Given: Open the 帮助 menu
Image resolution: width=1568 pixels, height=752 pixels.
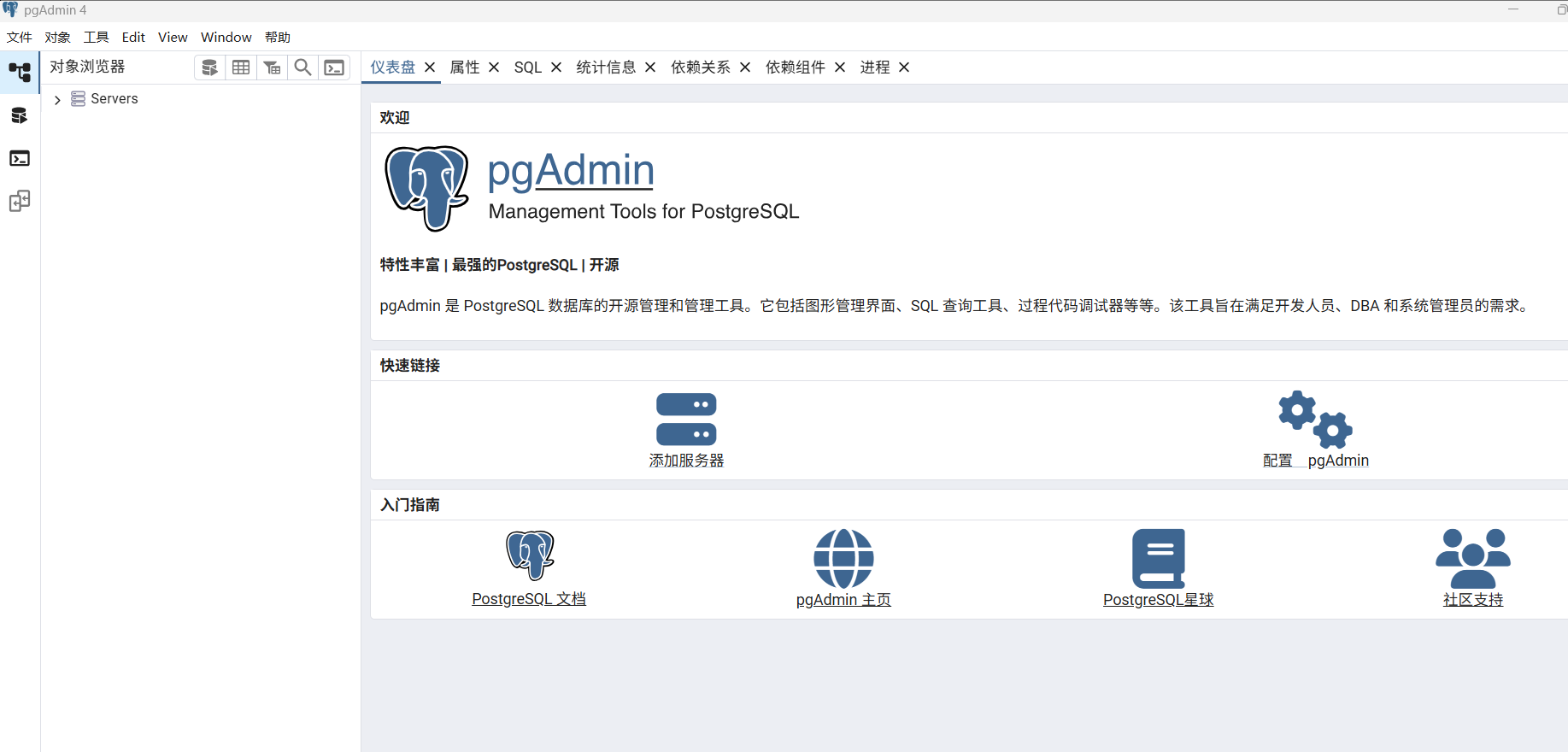Looking at the screenshot, I should coord(278,38).
